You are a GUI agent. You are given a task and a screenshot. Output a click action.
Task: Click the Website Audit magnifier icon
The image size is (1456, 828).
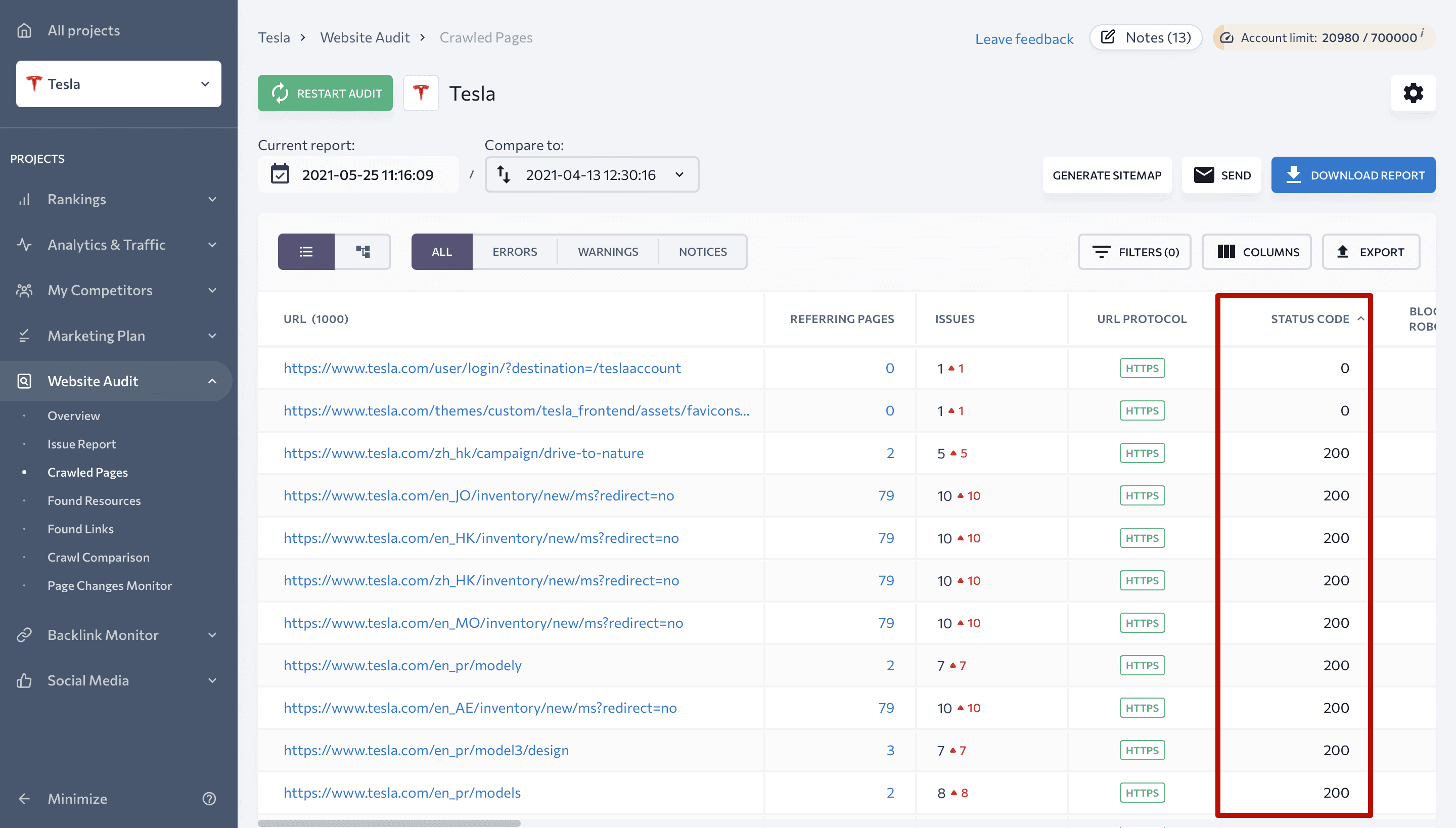pos(24,381)
